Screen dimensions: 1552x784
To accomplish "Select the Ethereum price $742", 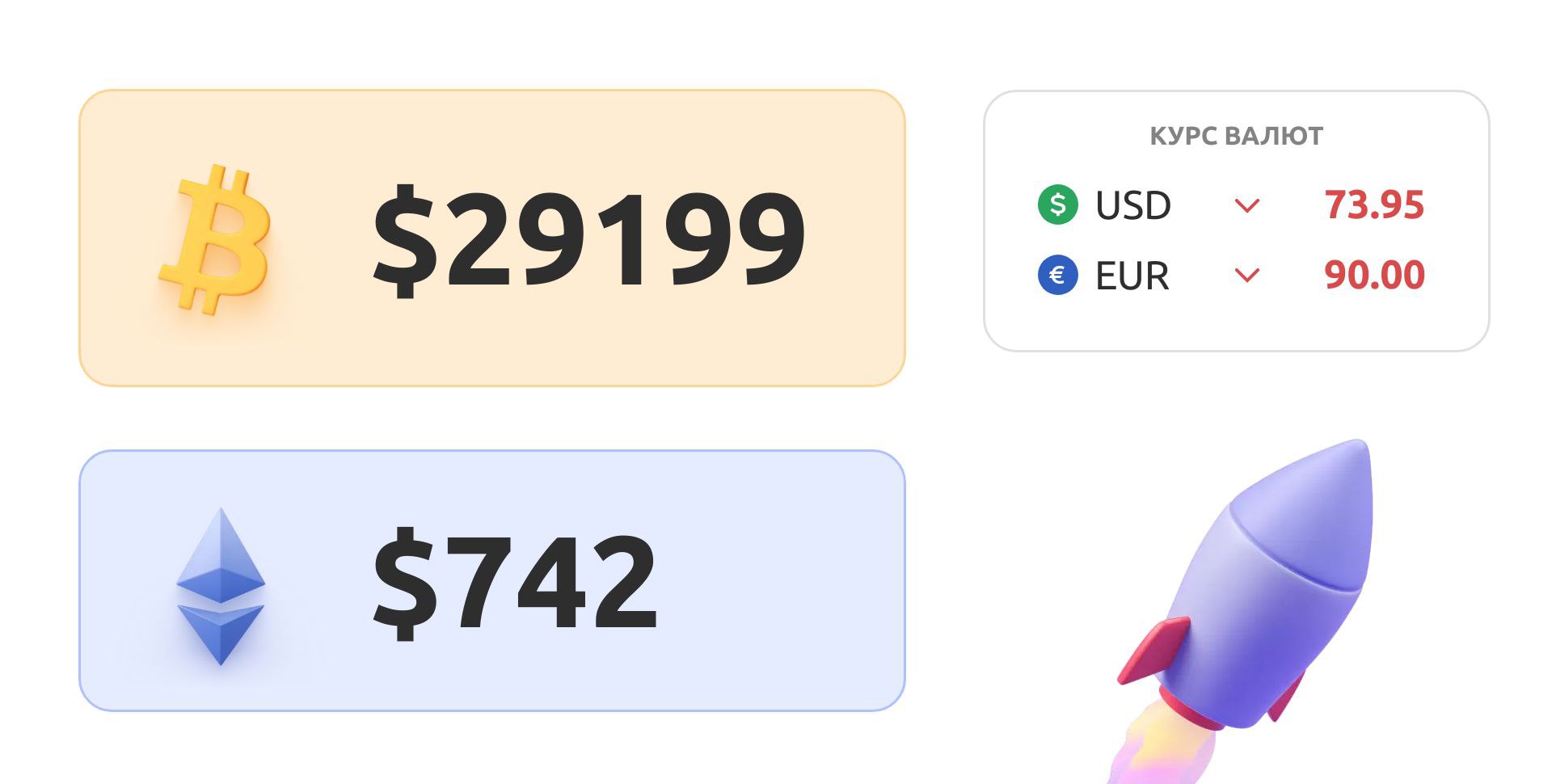I will pos(515,582).
